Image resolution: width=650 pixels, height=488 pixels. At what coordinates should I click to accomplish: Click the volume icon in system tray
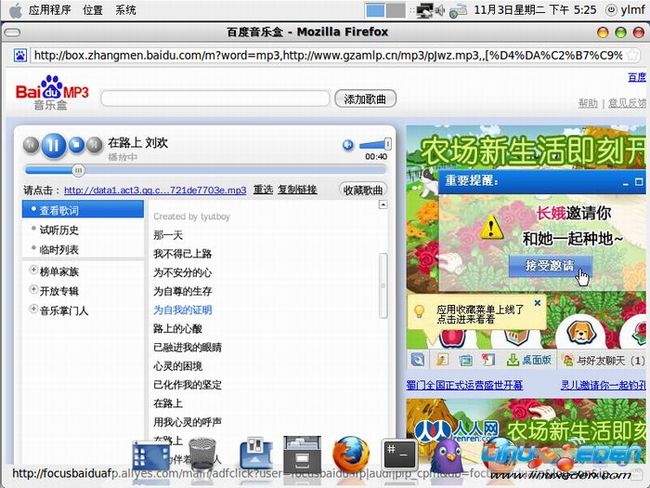click(x=439, y=10)
